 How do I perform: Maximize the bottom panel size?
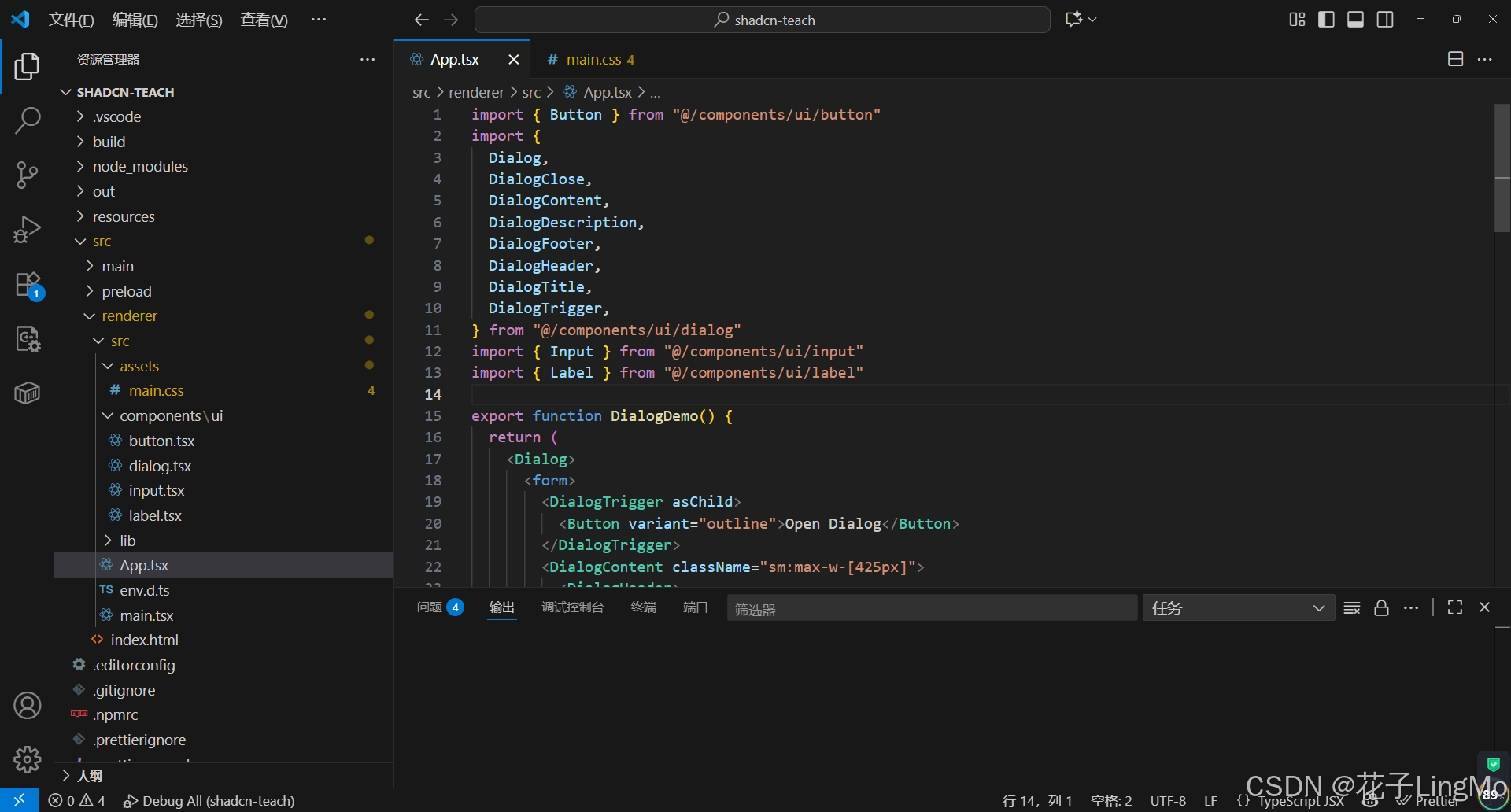(1455, 607)
